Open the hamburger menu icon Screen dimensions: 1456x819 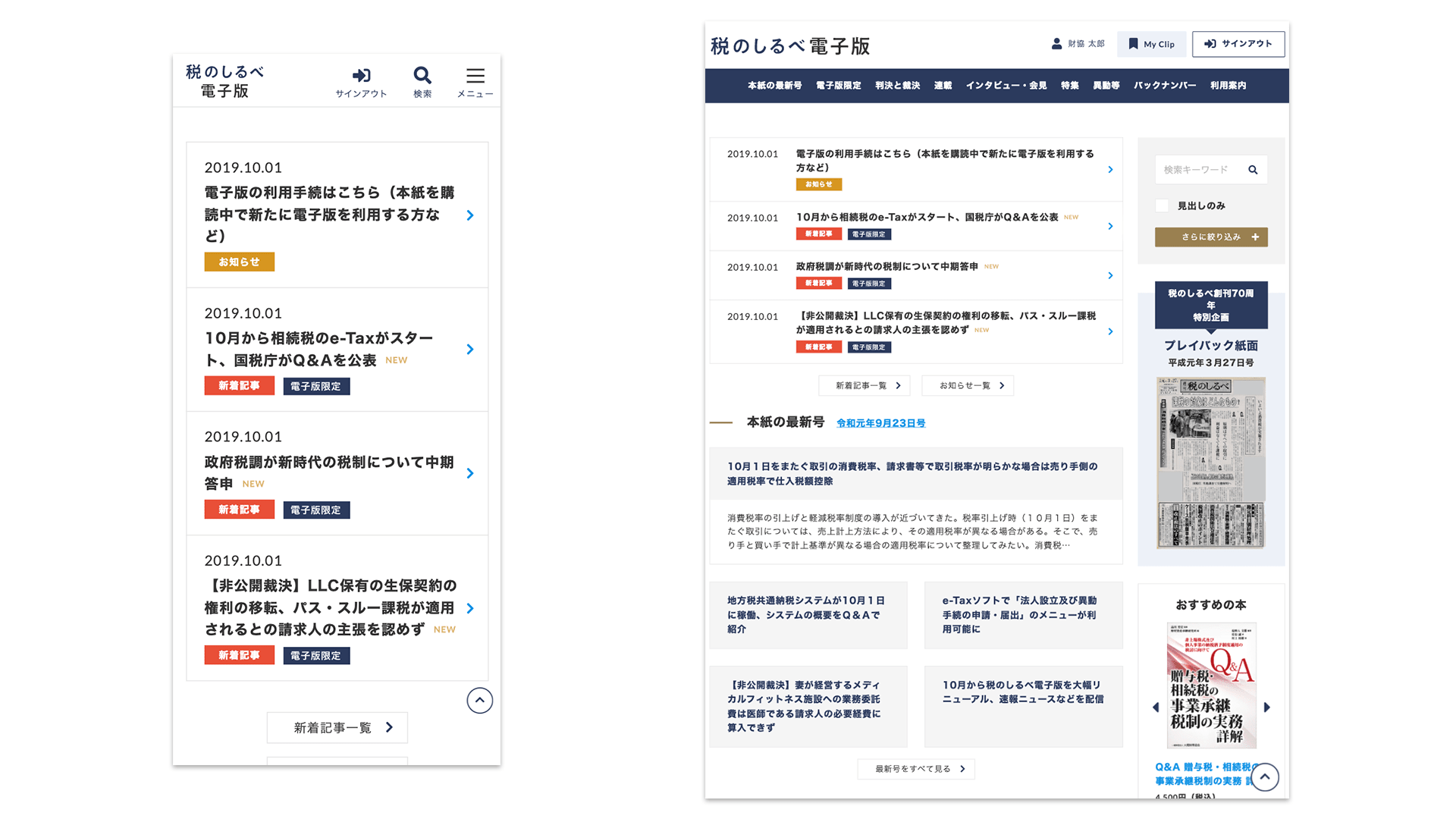coord(475,76)
